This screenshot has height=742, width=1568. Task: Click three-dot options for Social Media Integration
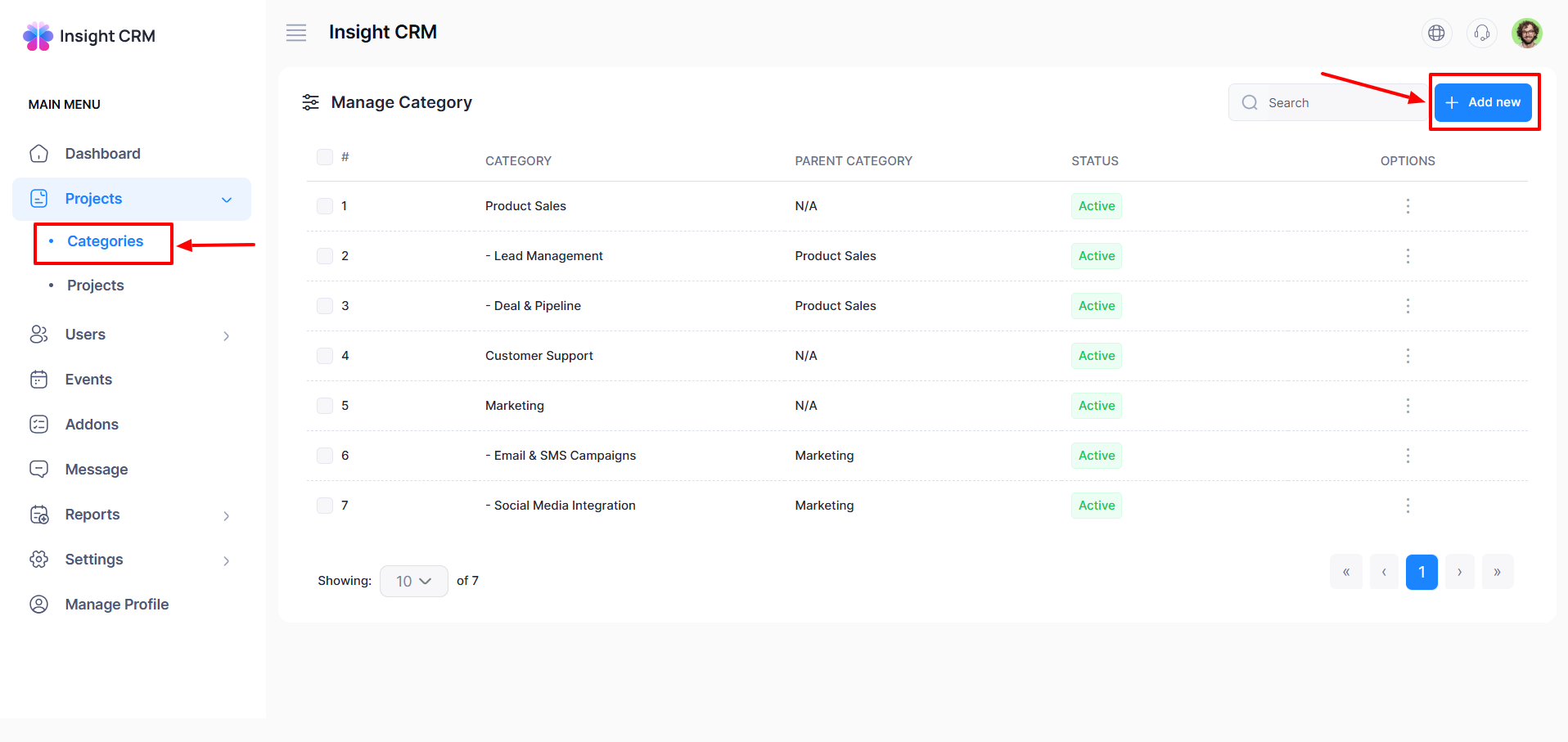pos(1408,506)
